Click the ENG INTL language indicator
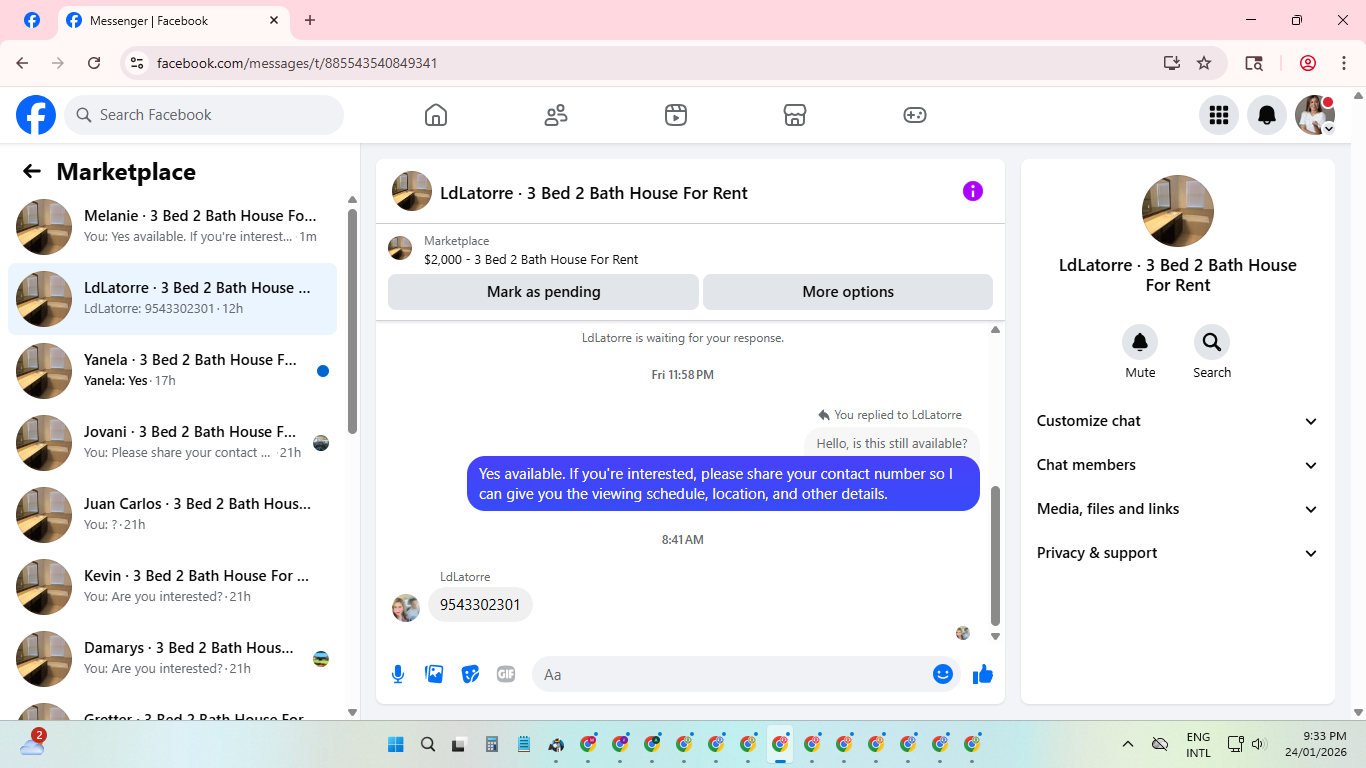This screenshot has height=768, width=1366. point(1198,744)
